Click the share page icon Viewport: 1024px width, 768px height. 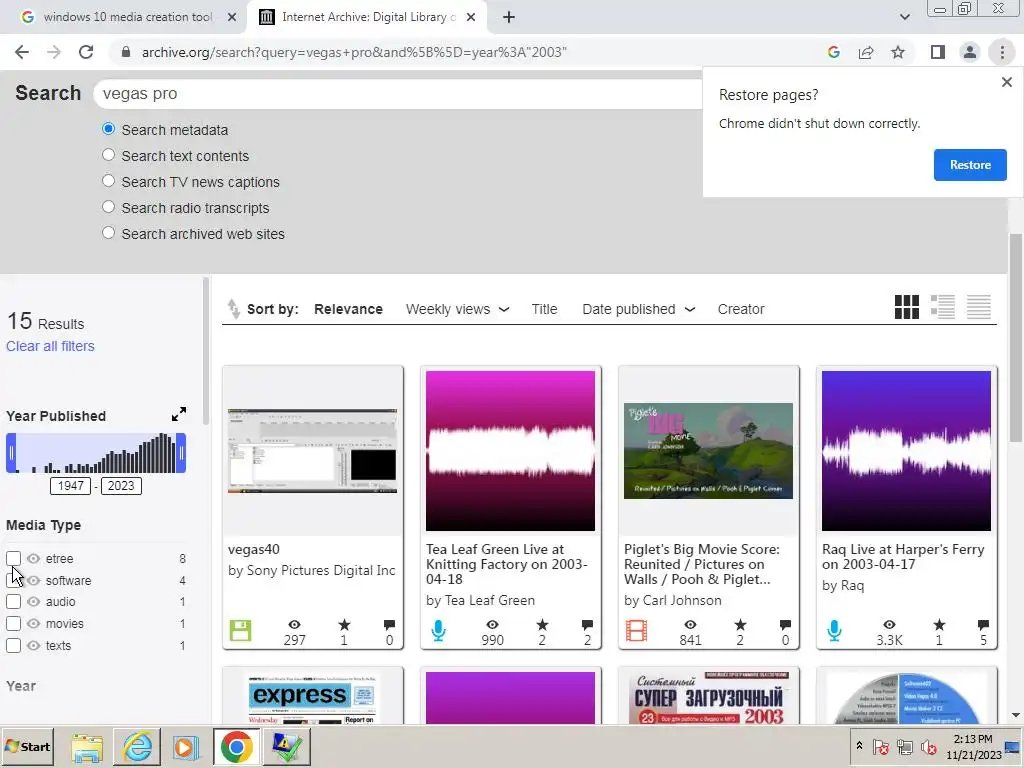coord(866,52)
